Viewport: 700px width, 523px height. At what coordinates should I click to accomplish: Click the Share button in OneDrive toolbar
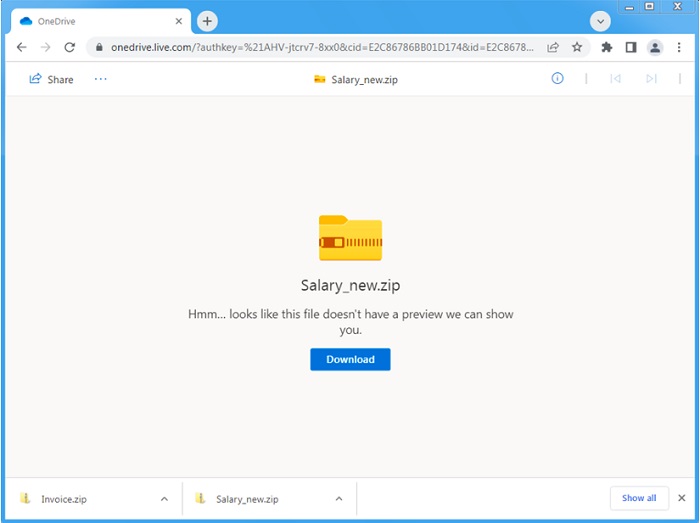tap(51, 79)
